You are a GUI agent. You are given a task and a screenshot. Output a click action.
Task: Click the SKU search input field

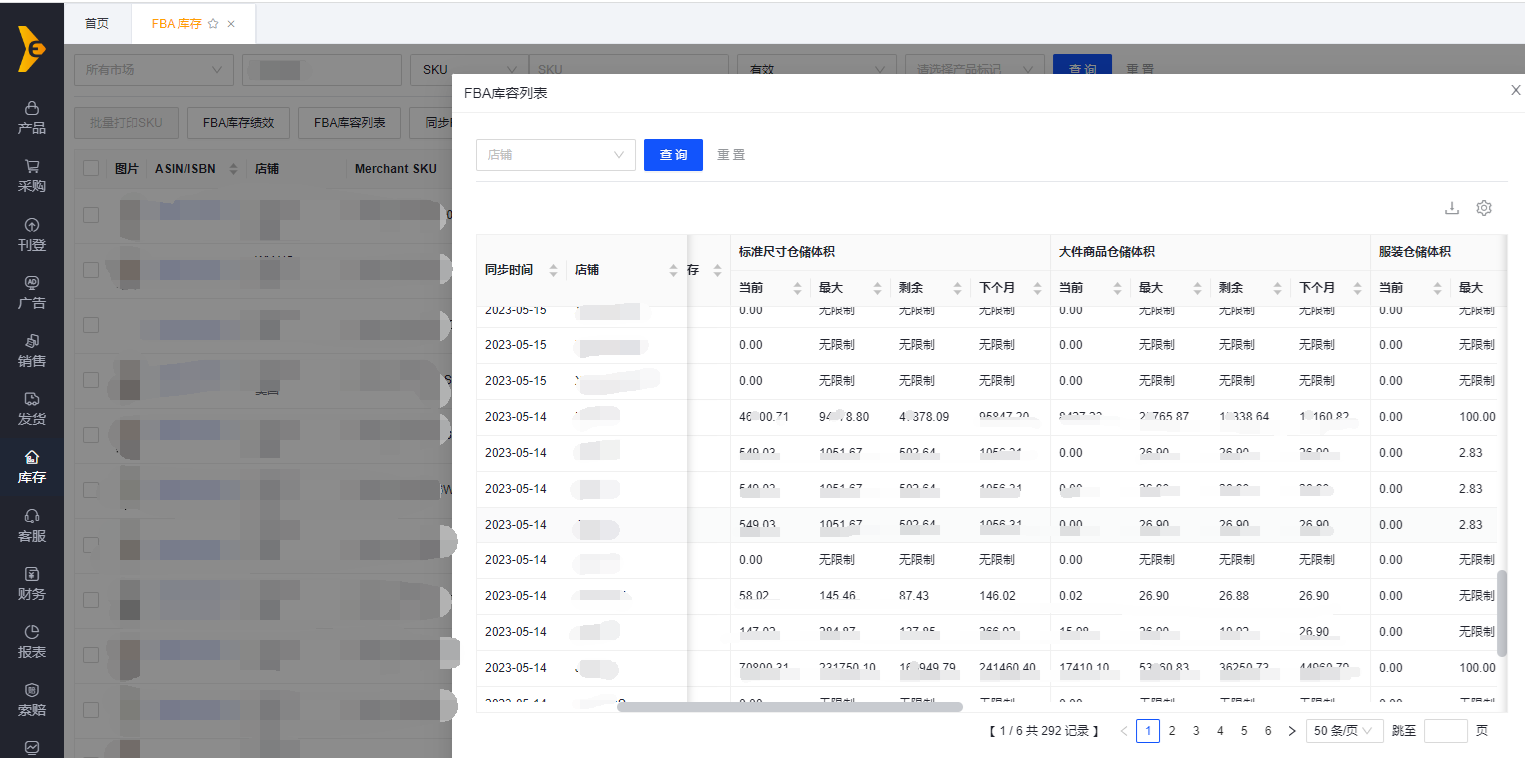[628, 70]
